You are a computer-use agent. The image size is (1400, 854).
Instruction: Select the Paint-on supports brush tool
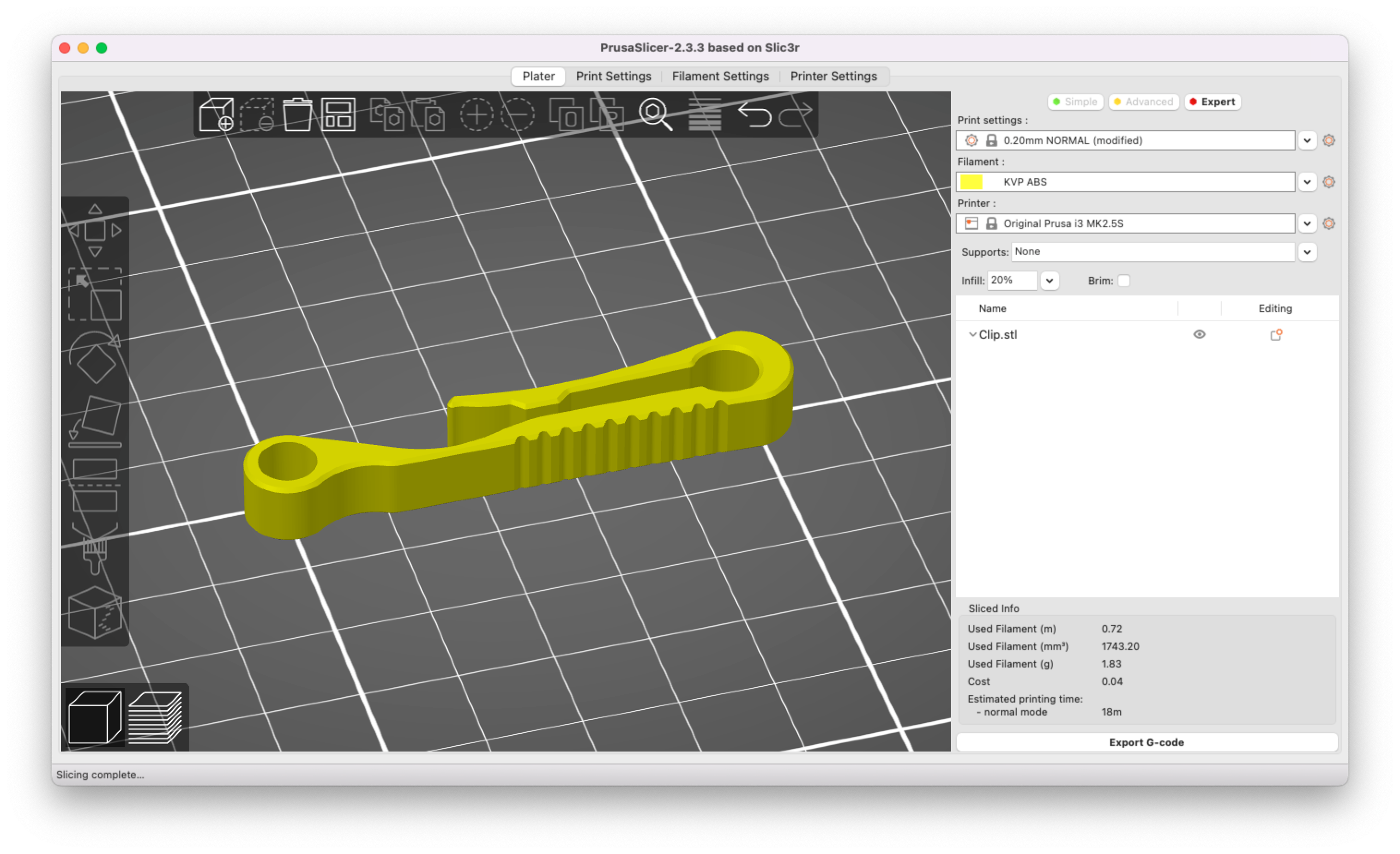95,549
